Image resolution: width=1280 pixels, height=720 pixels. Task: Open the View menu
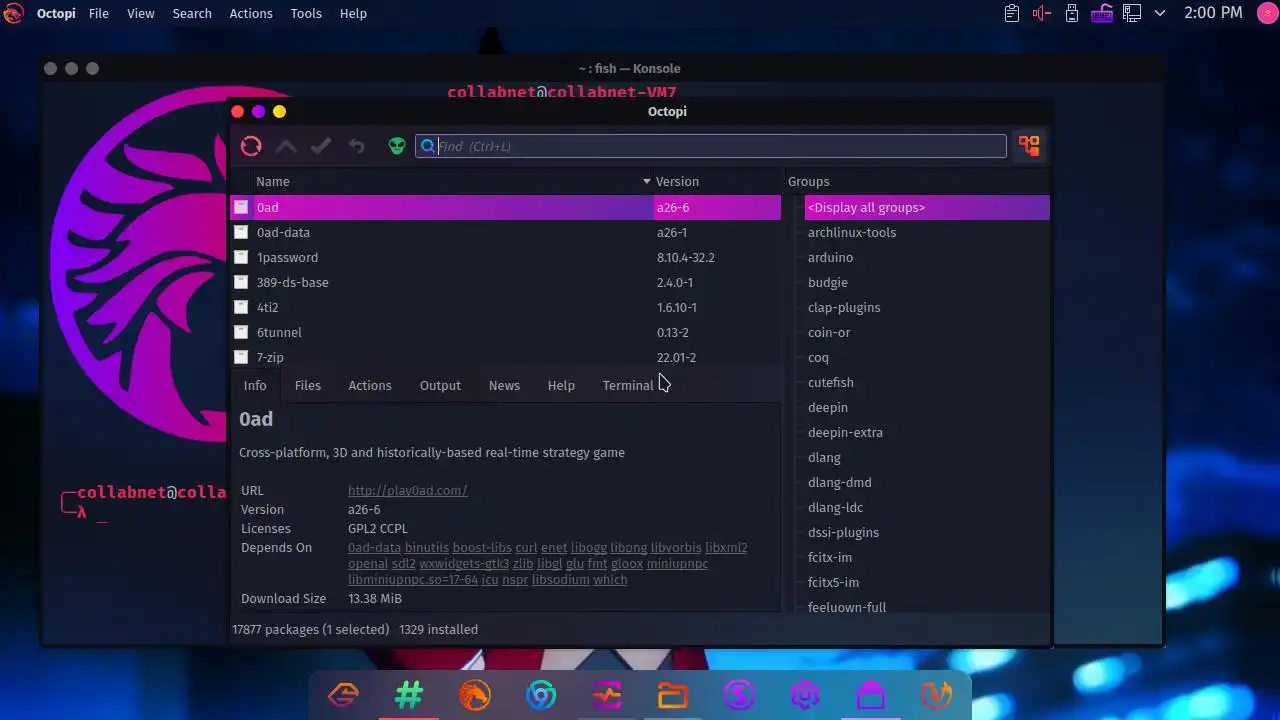(141, 13)
